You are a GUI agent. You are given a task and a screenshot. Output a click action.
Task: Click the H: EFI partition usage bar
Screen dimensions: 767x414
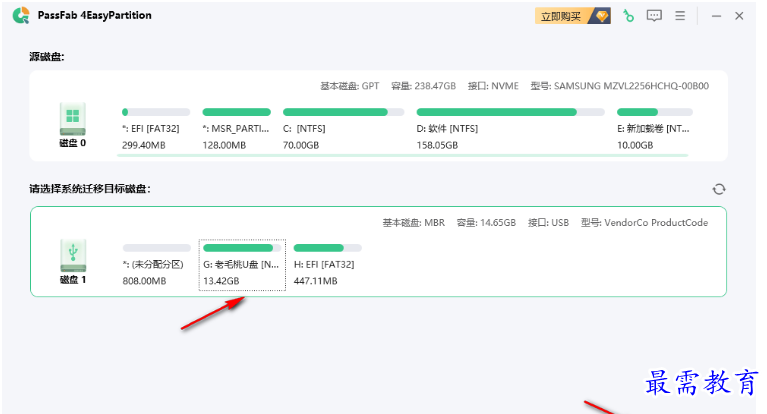327,248
